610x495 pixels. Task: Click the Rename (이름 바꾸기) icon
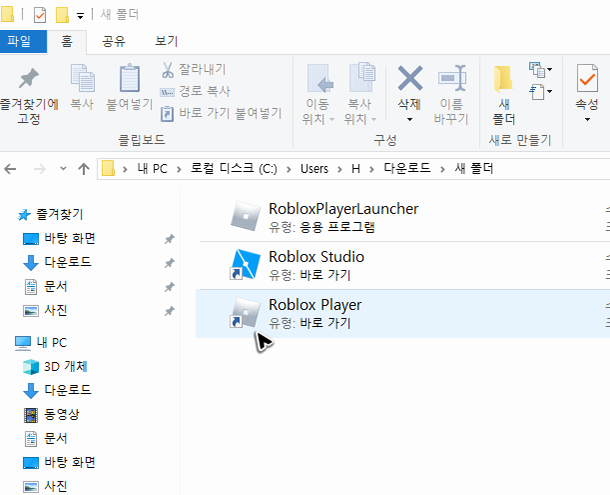pos(452,78)
